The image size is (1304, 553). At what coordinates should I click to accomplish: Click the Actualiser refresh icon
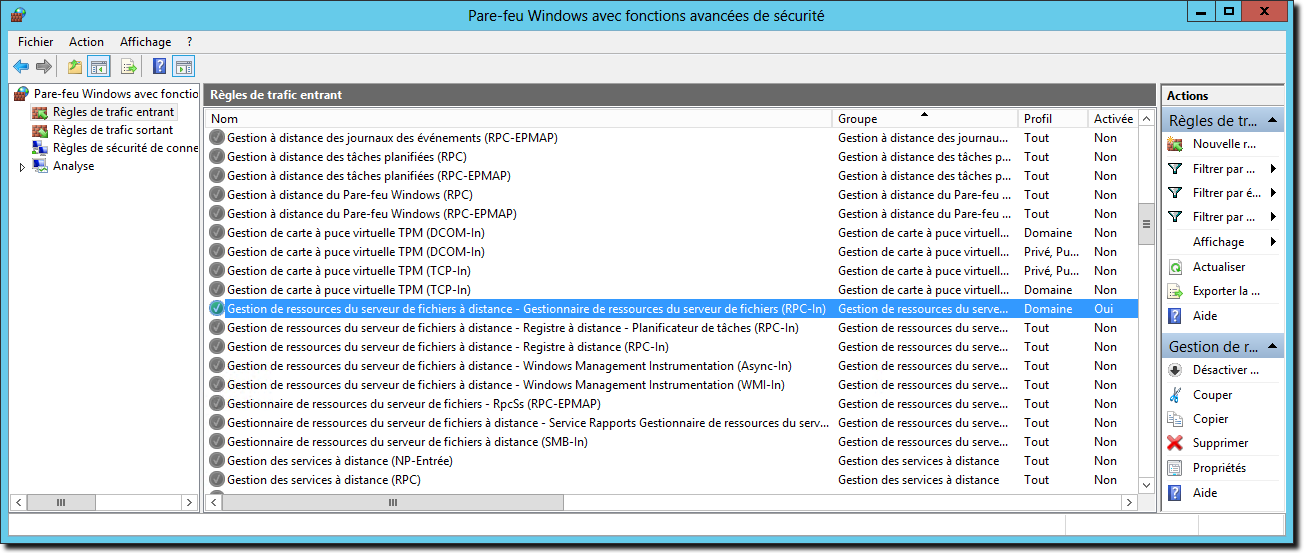(1176, 267)
